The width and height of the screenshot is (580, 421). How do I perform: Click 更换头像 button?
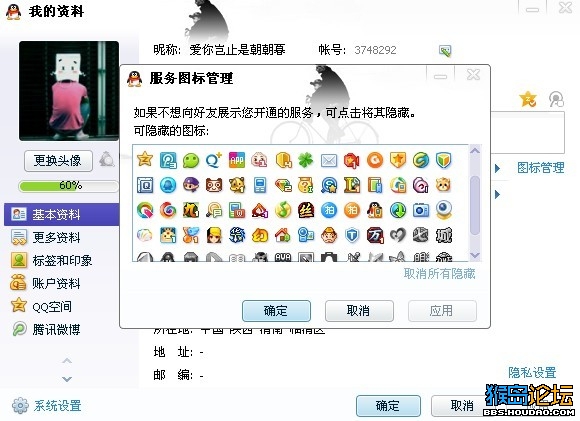(x=58, y=161)
